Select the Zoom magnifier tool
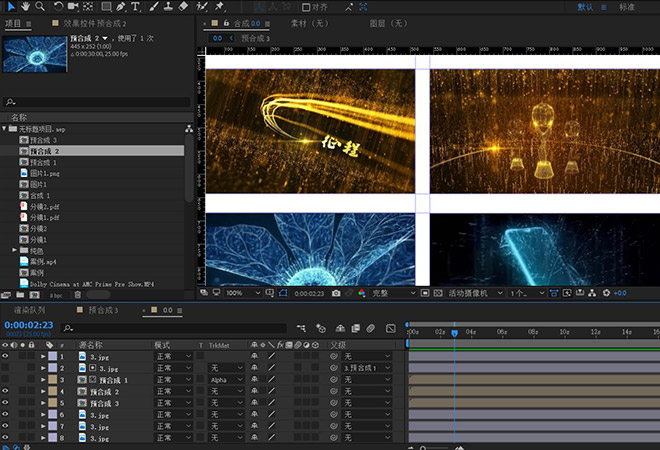Screen dimensions: 660x450 point(40,7)
